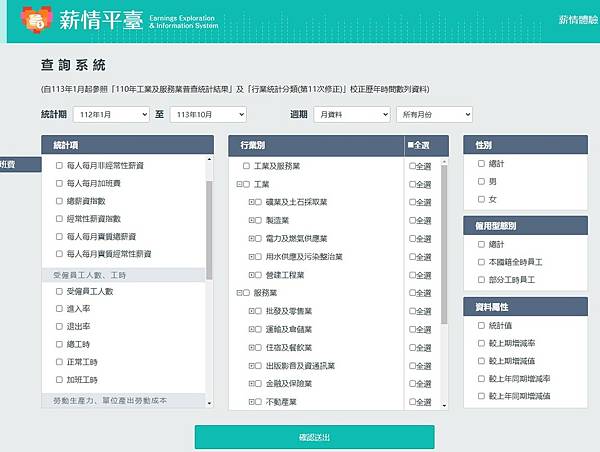This screenshot has width=600, height=452.
Task: Click the 確認送出 submit button
Action: tap(315, 437)
